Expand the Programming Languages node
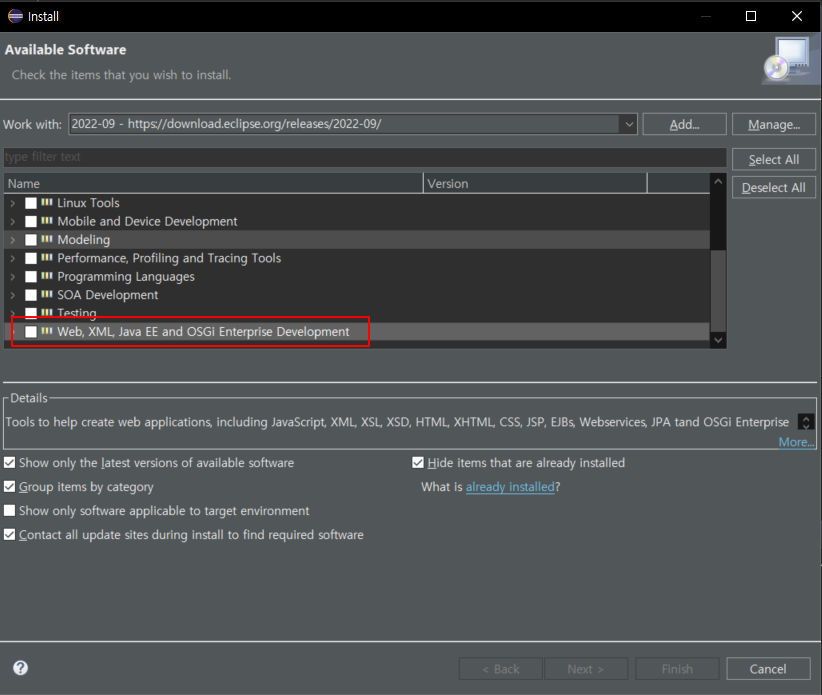The height and width of the screenshot is (695, 822). click(13, 276)
